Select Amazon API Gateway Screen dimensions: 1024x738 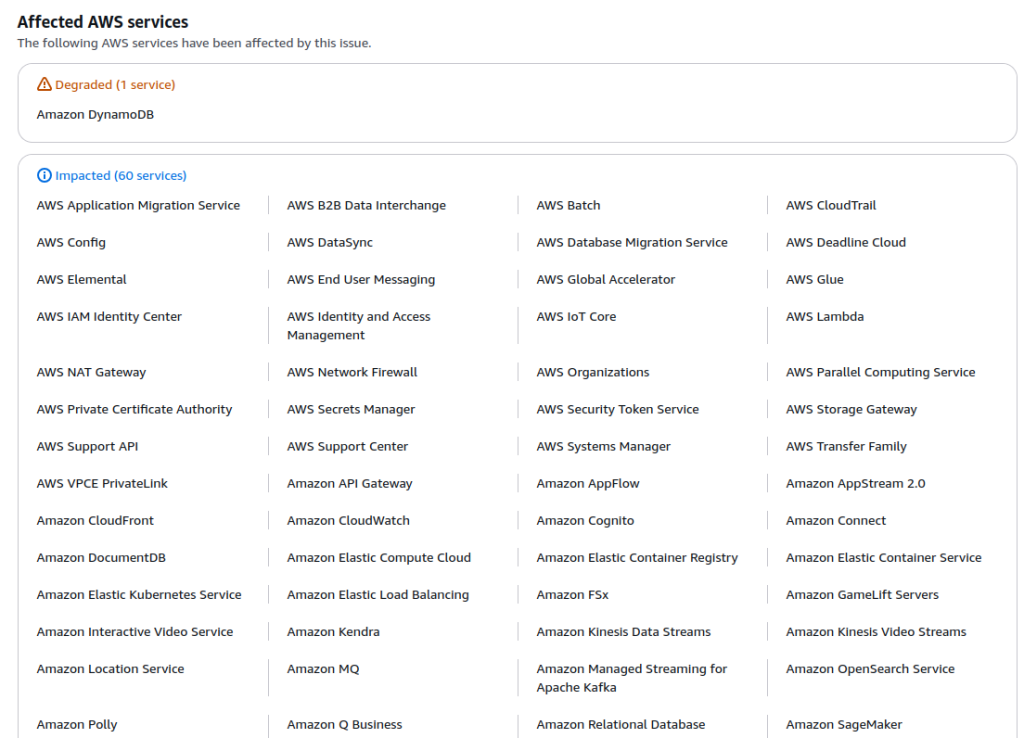(x=348, y=483)
